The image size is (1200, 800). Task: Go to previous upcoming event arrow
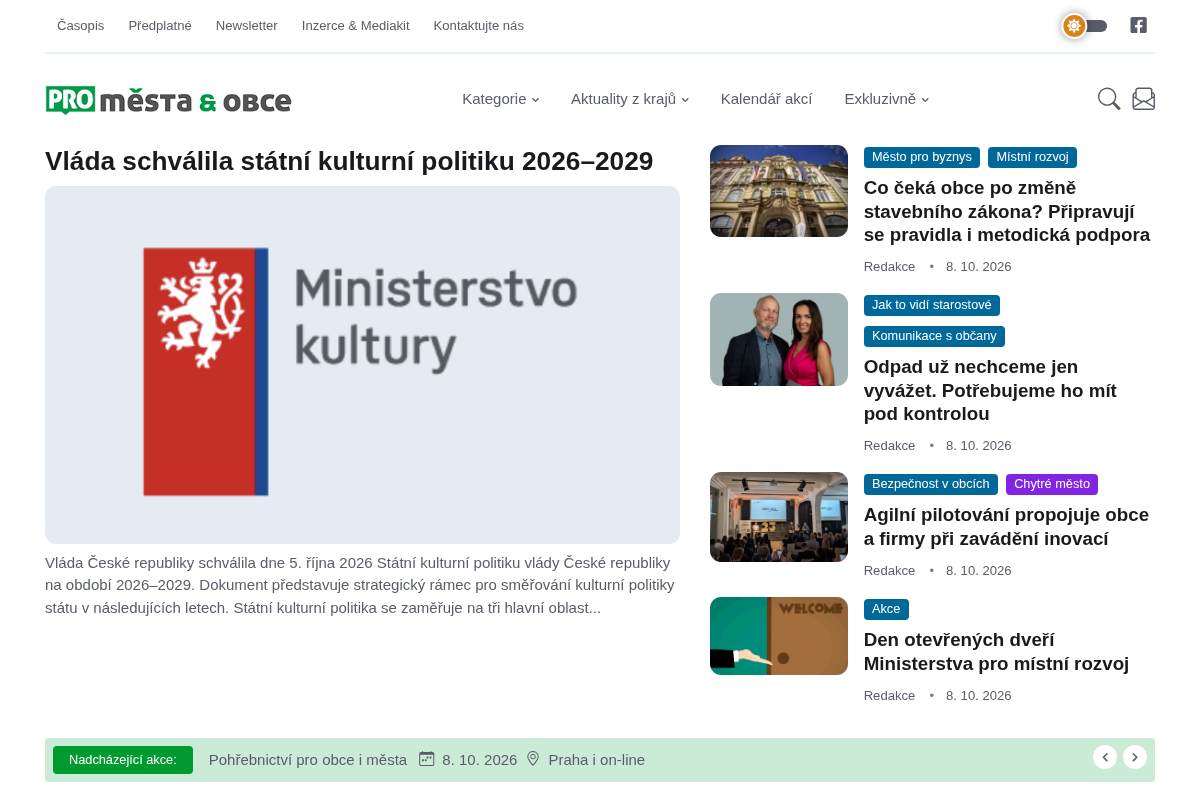tap(1105, 757)
